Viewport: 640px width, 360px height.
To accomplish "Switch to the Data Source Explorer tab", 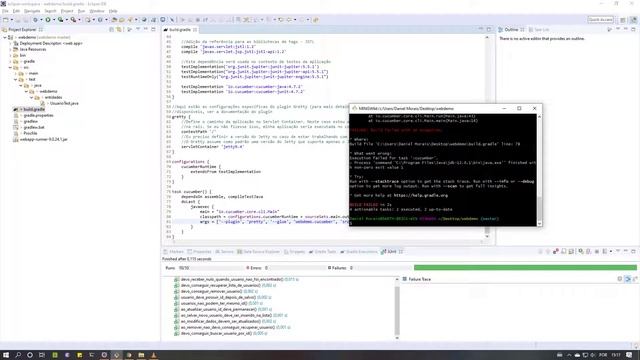I will pos(259,252).
